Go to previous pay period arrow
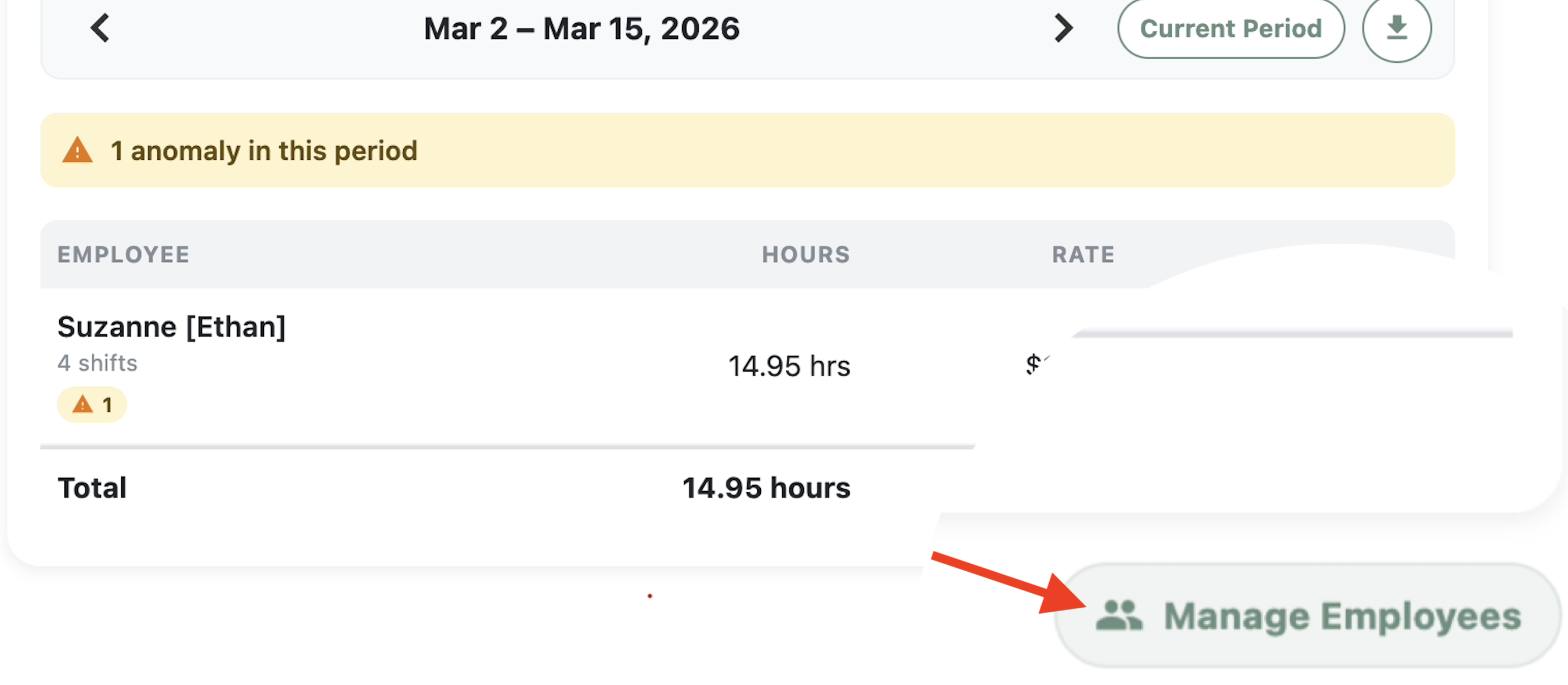 click(x=100, y=28)
